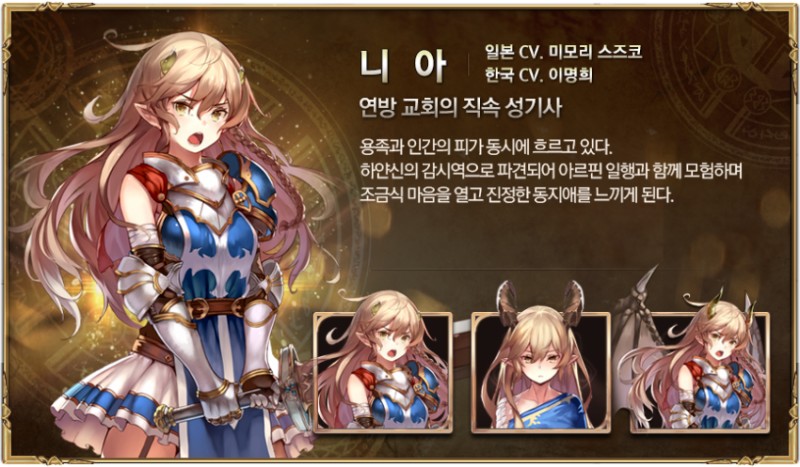The image size is (800, 467).
Task: Select the horned Nia thumbnail in blue robe
Action: (541, 373)
